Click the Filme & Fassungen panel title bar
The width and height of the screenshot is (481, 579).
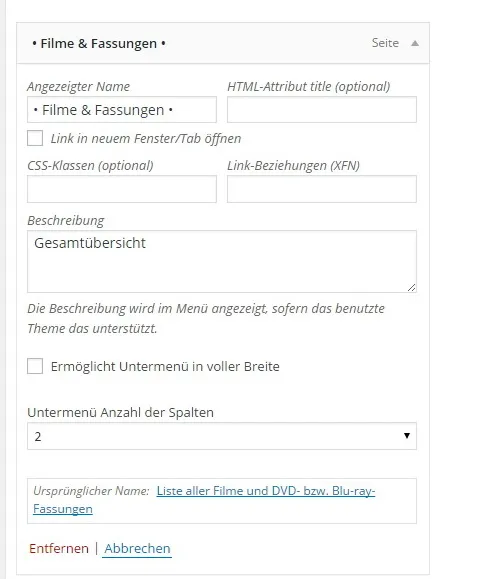click(223, 43)
